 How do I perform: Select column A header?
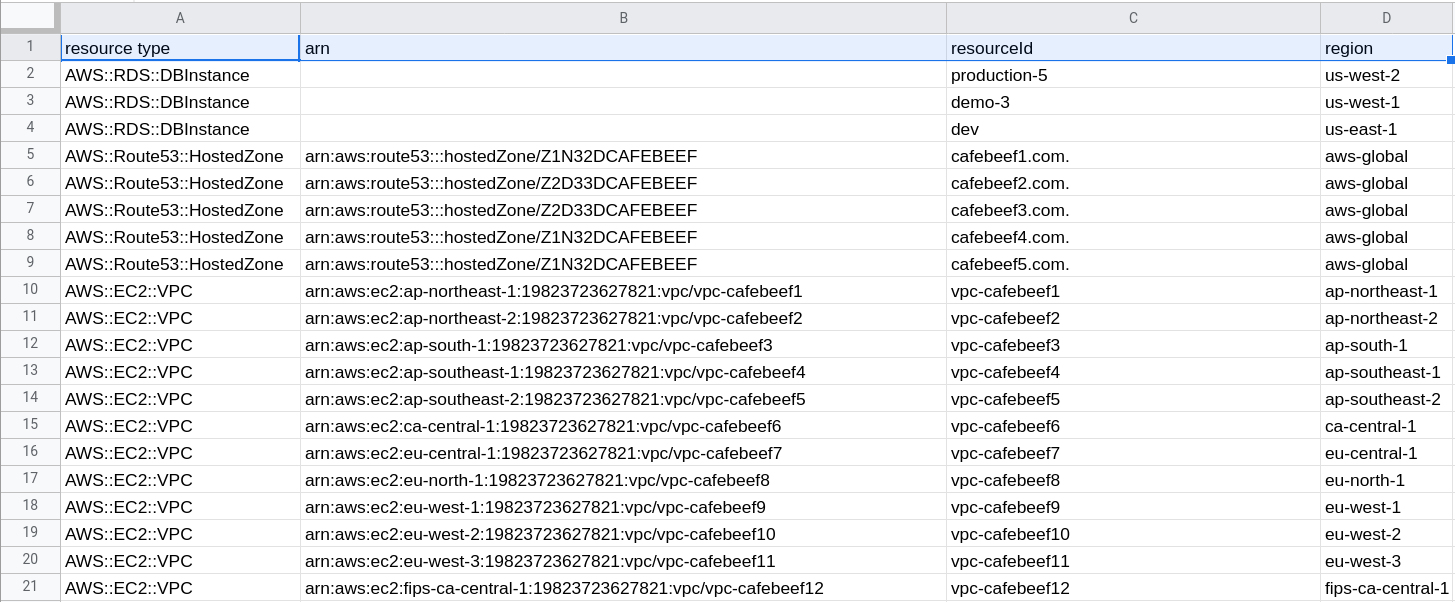click(x=180, y=18)
